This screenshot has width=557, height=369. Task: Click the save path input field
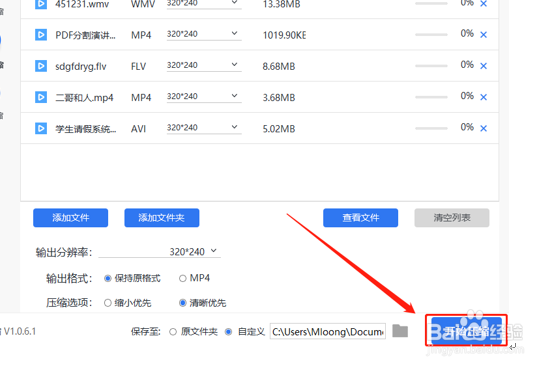pos(328,331)
